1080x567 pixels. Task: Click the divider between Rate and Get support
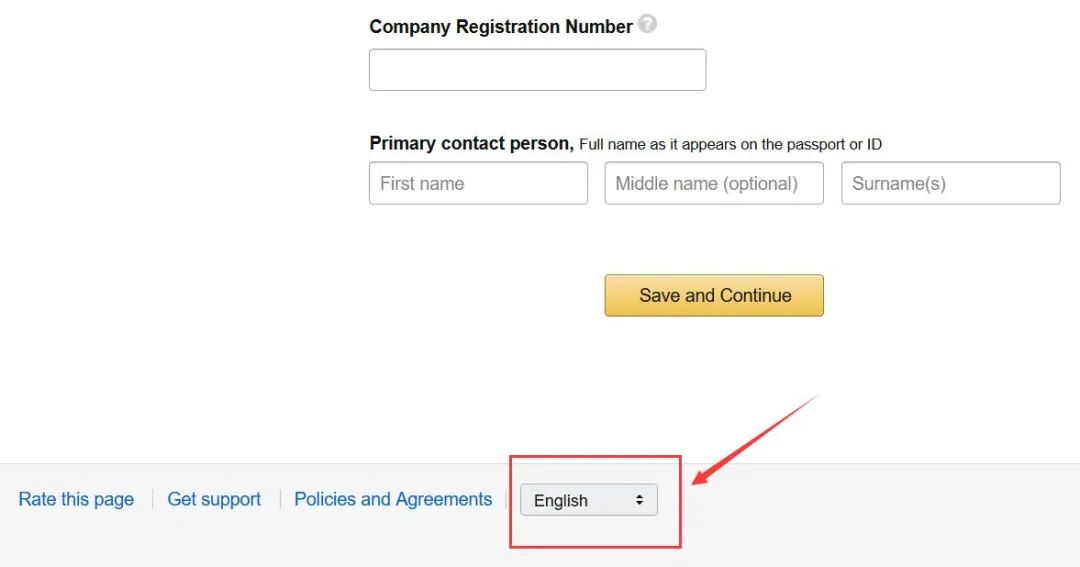pyautogui.click(x=152, y=500)
